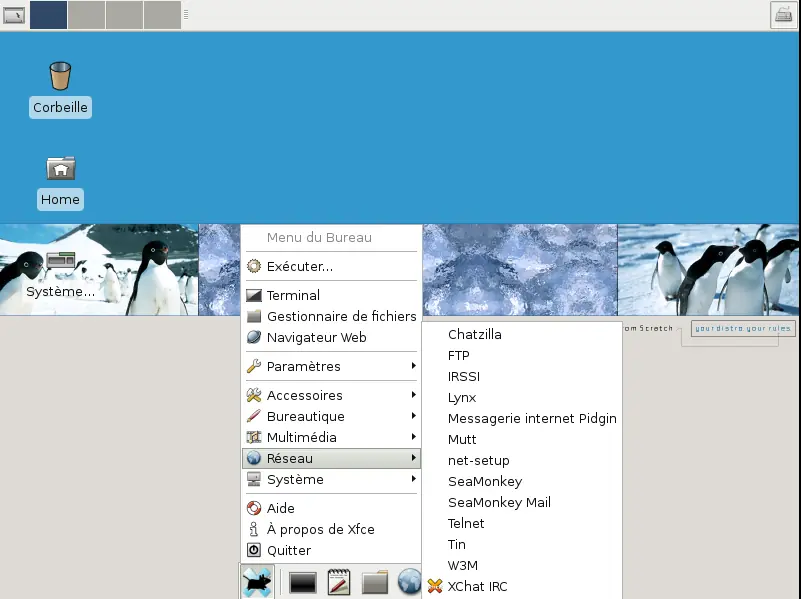This screenshot has height=599, width=801.
Task: Open the Corbeille trash icon
Action: coord(60,76)
